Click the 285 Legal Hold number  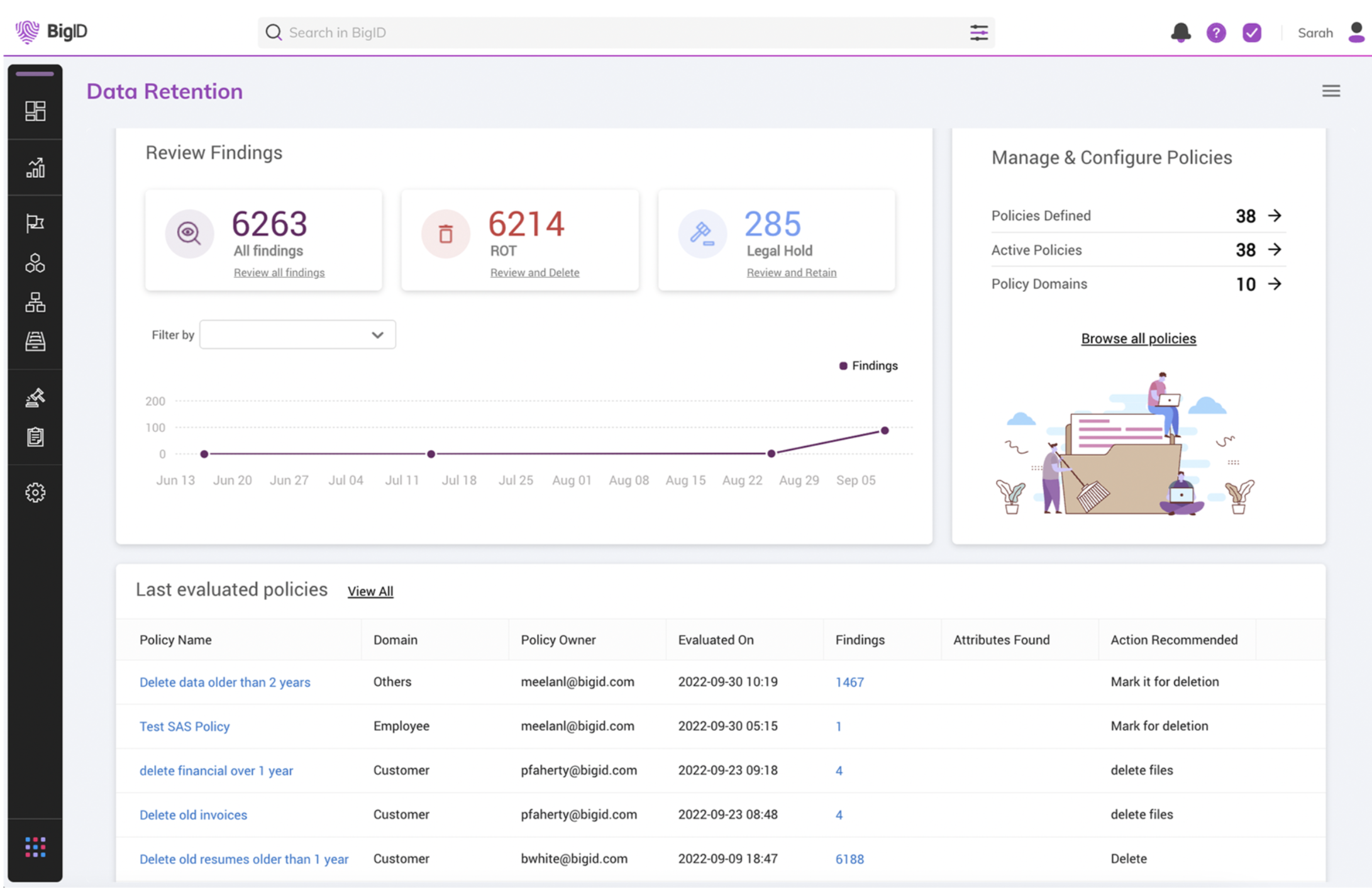[773, 223]
